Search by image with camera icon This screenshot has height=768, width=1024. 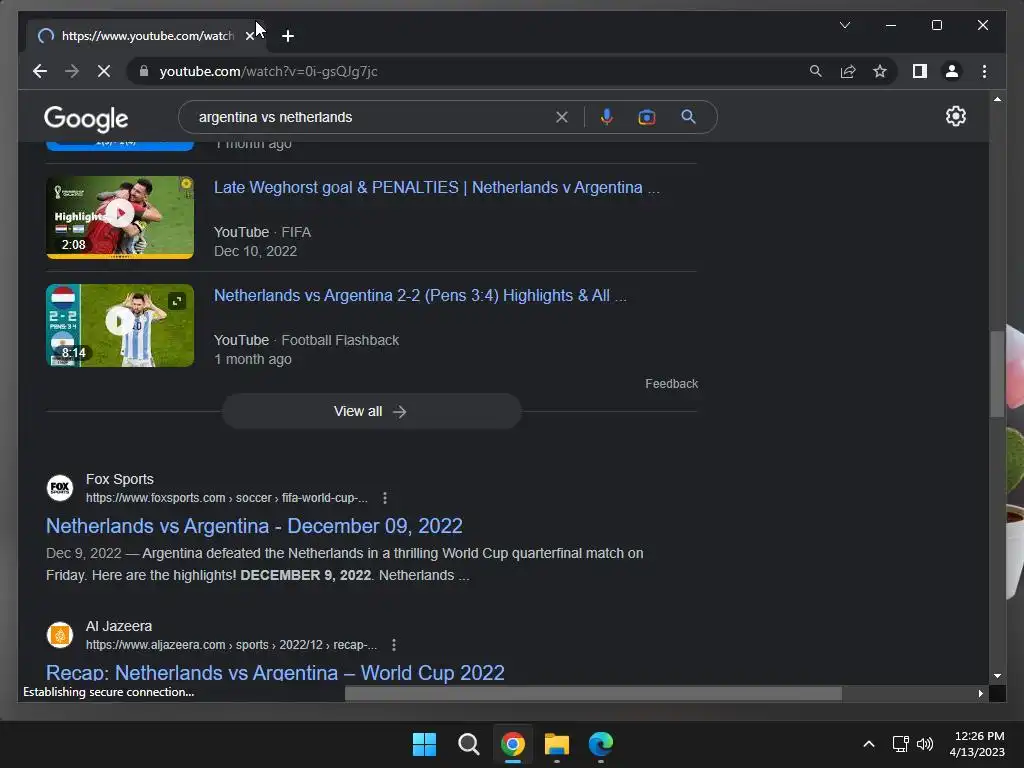(x=647, y=117)
